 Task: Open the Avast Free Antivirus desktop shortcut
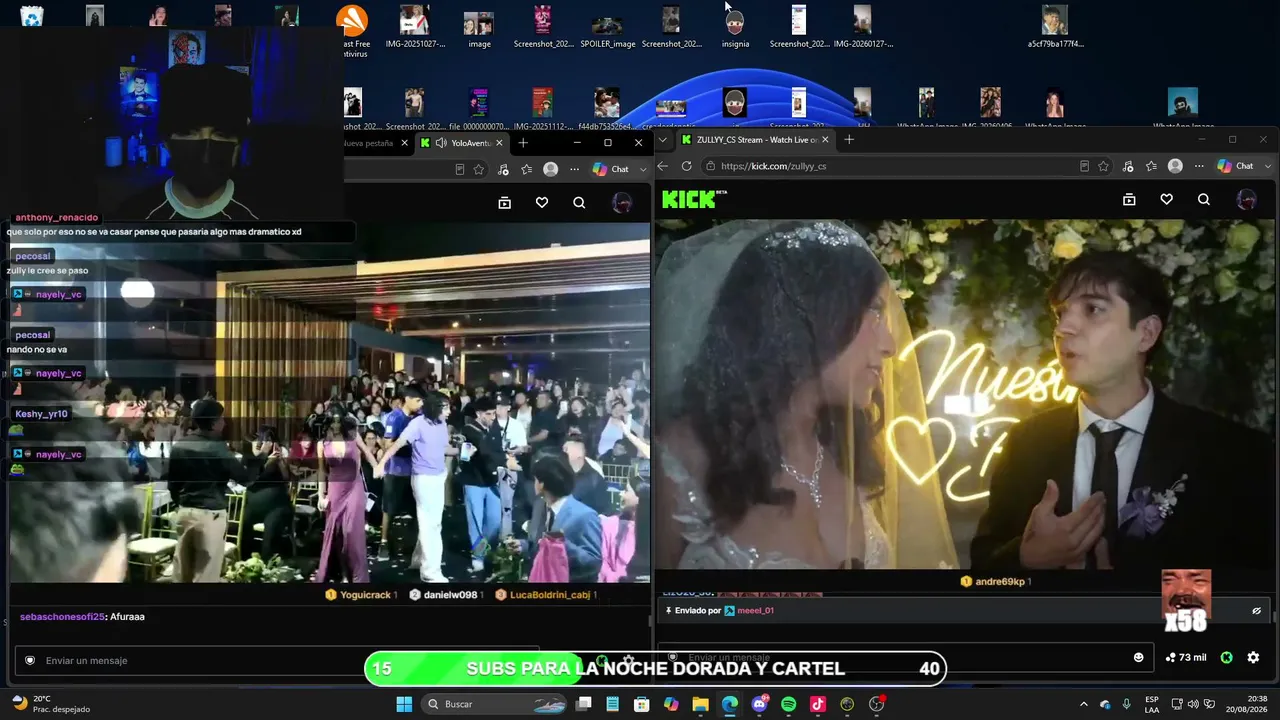tap(352, 30)
